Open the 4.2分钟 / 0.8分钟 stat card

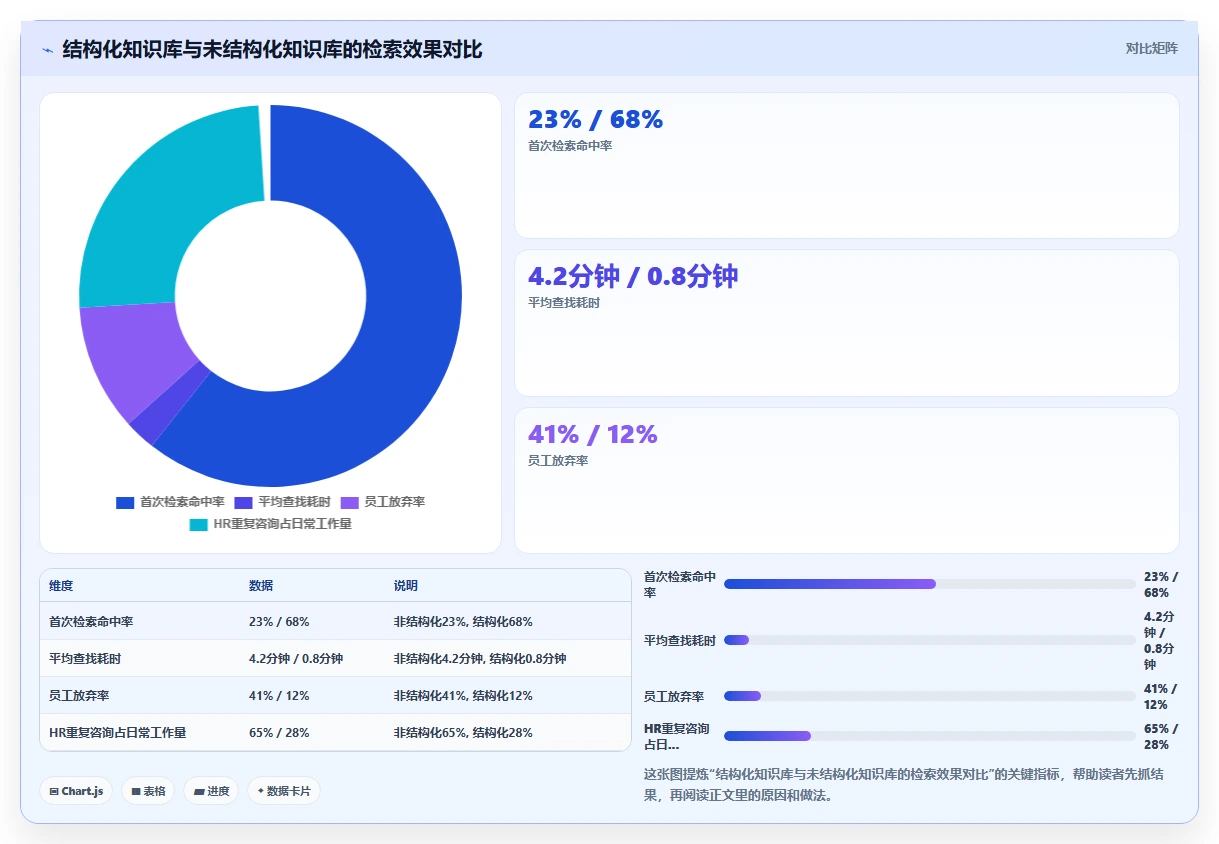pyautogui.click(x=846, y=323)
